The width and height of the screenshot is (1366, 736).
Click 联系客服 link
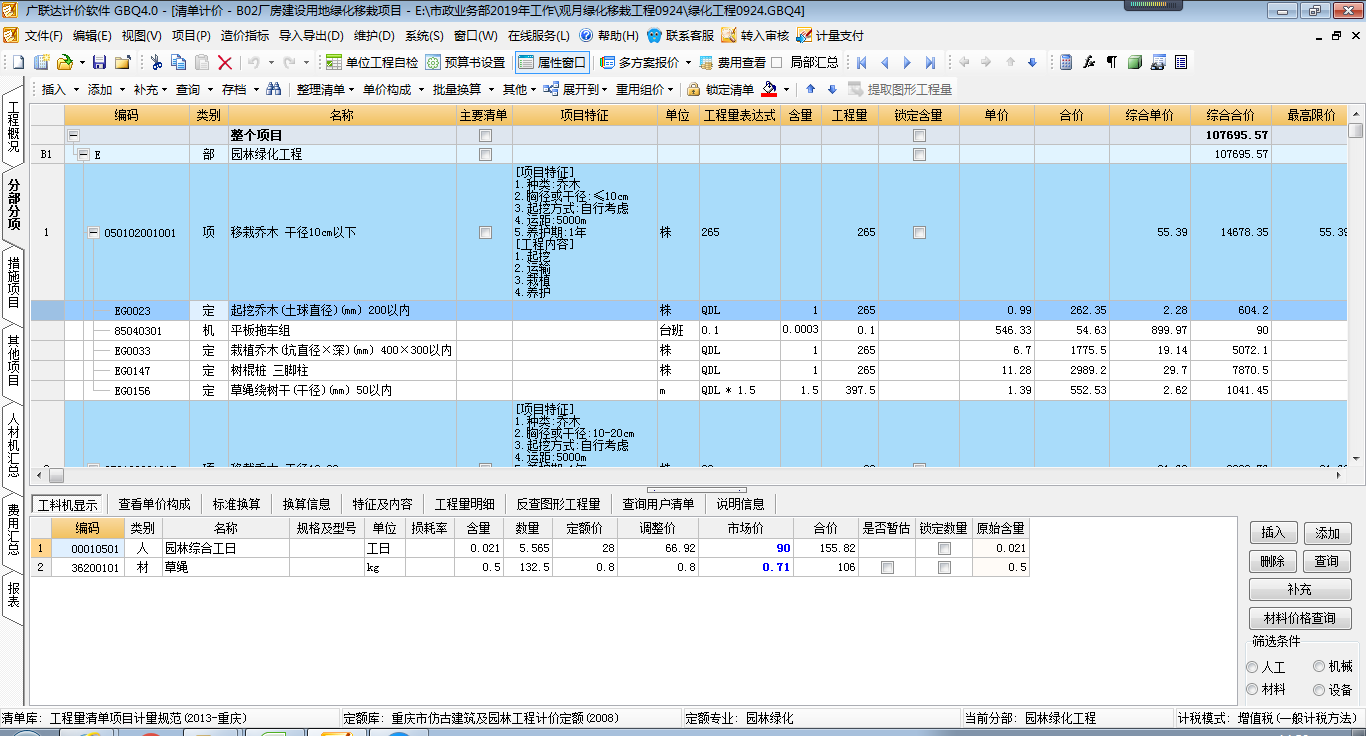tap(681, 36)
